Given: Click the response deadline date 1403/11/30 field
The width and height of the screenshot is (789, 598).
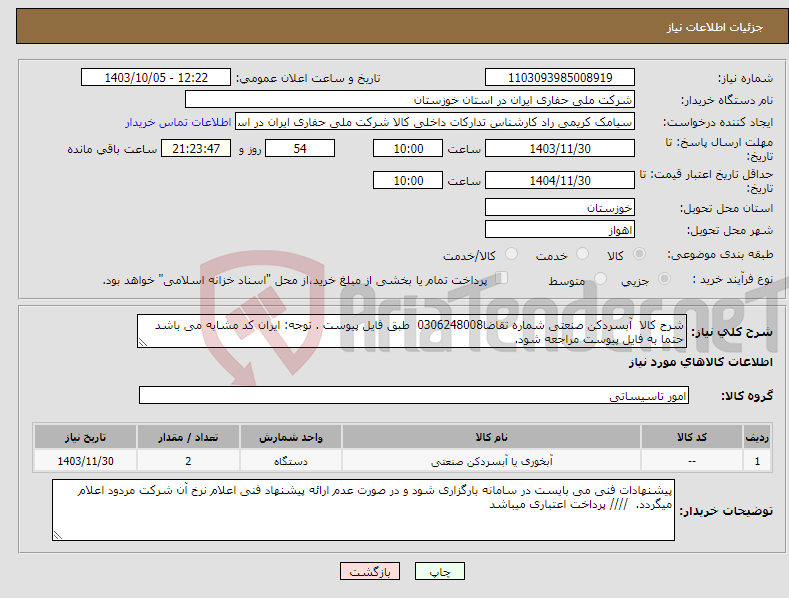Looking at the screenshot, I should (560, 148).
